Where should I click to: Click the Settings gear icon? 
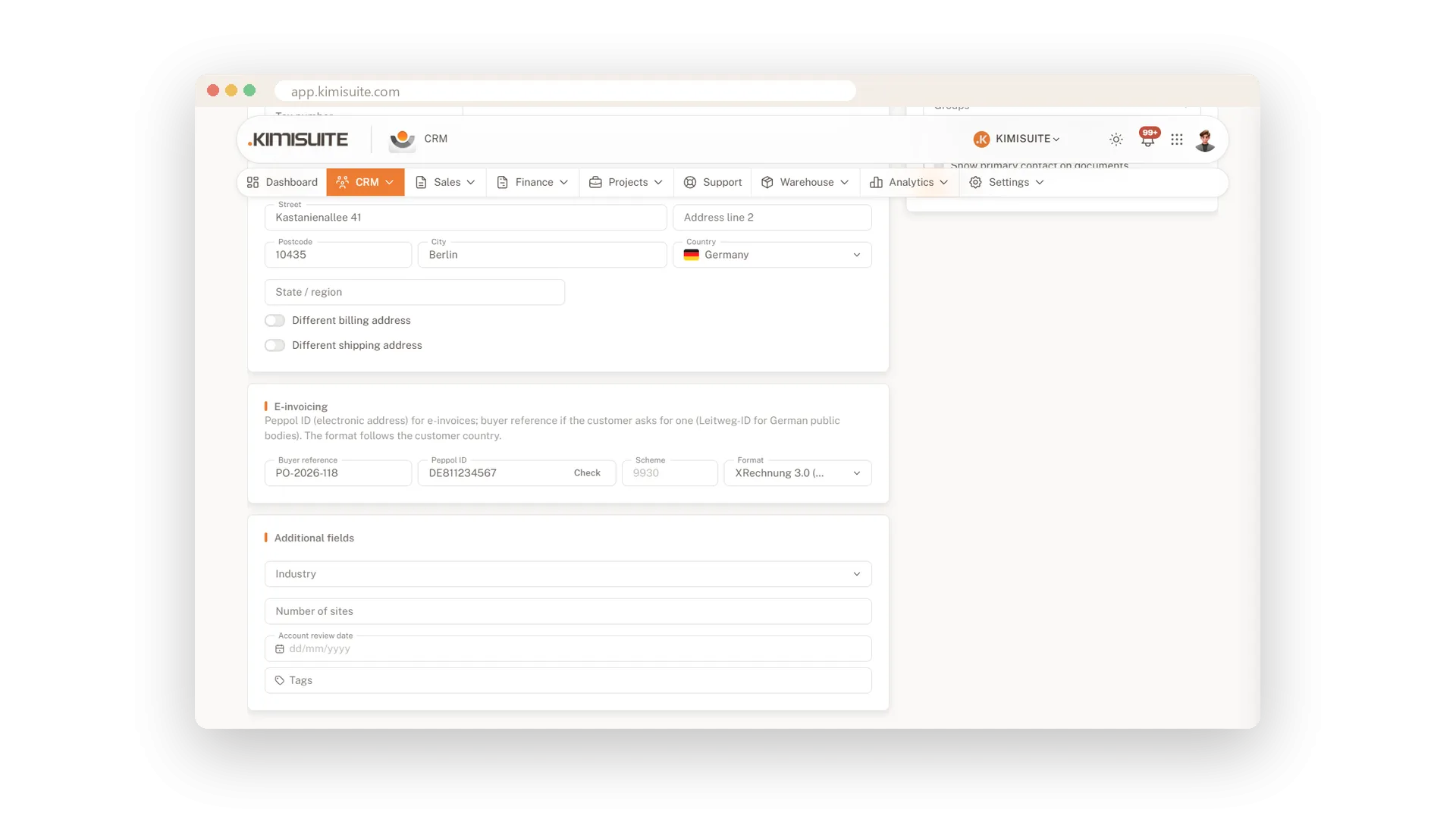(976, 183)
